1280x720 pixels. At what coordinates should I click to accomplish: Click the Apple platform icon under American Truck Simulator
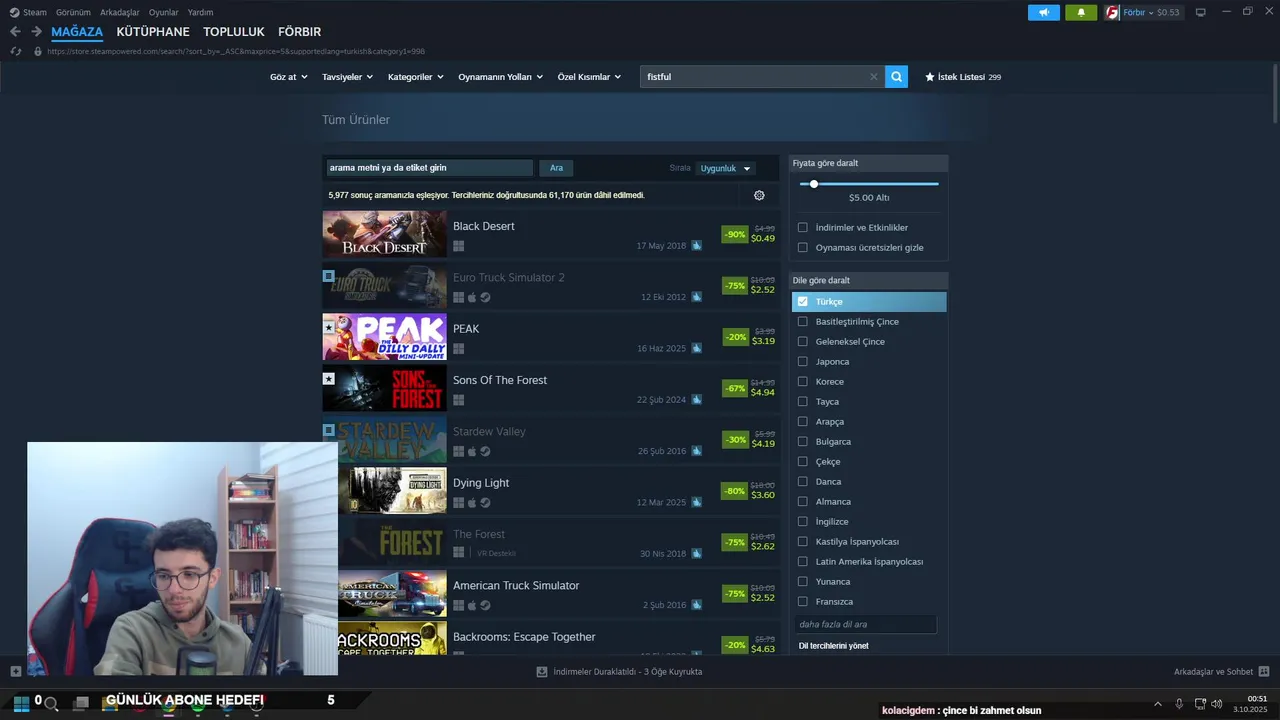472,605
